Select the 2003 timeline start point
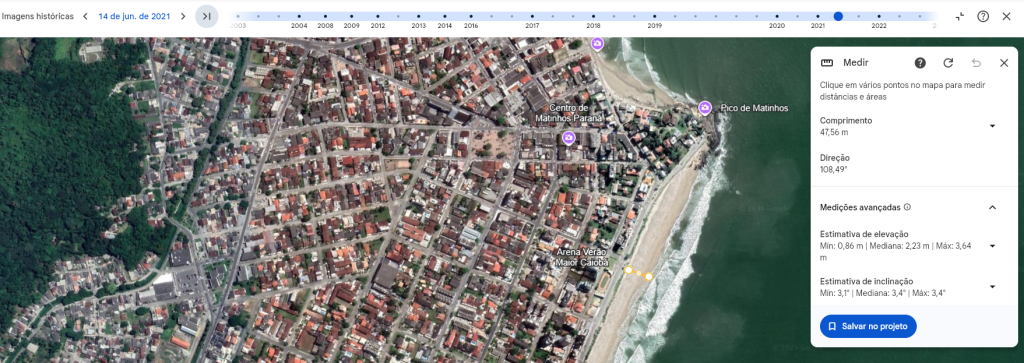Image resolution: width=1024 pixels, height=363 pixels. [x=238, y=16]
